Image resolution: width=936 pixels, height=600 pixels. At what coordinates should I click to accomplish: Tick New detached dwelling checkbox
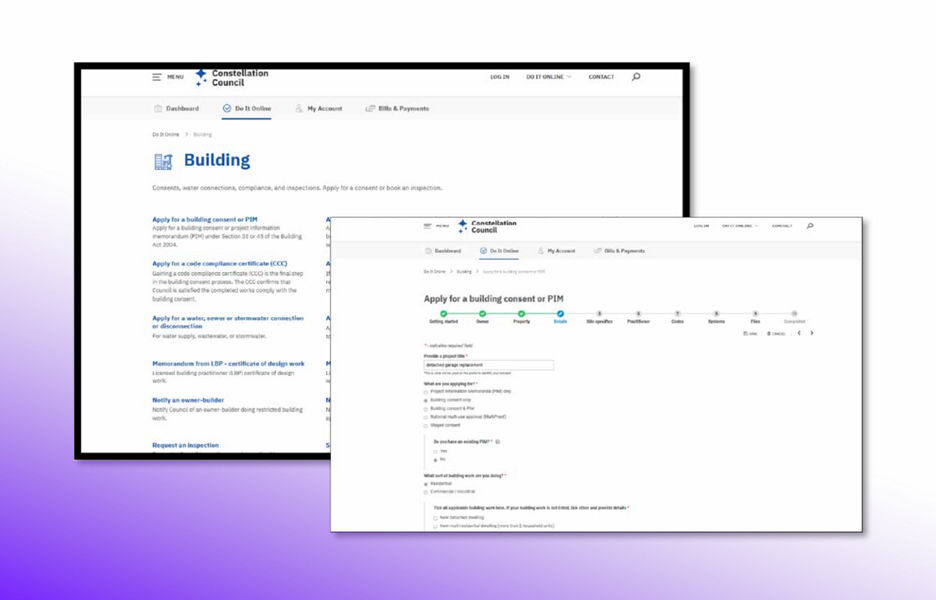point(435,518)
